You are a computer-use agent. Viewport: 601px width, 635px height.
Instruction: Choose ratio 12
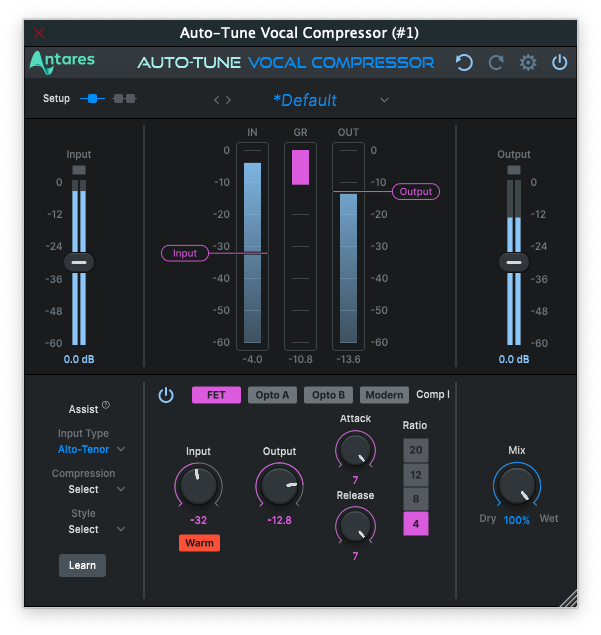[416, 475]
